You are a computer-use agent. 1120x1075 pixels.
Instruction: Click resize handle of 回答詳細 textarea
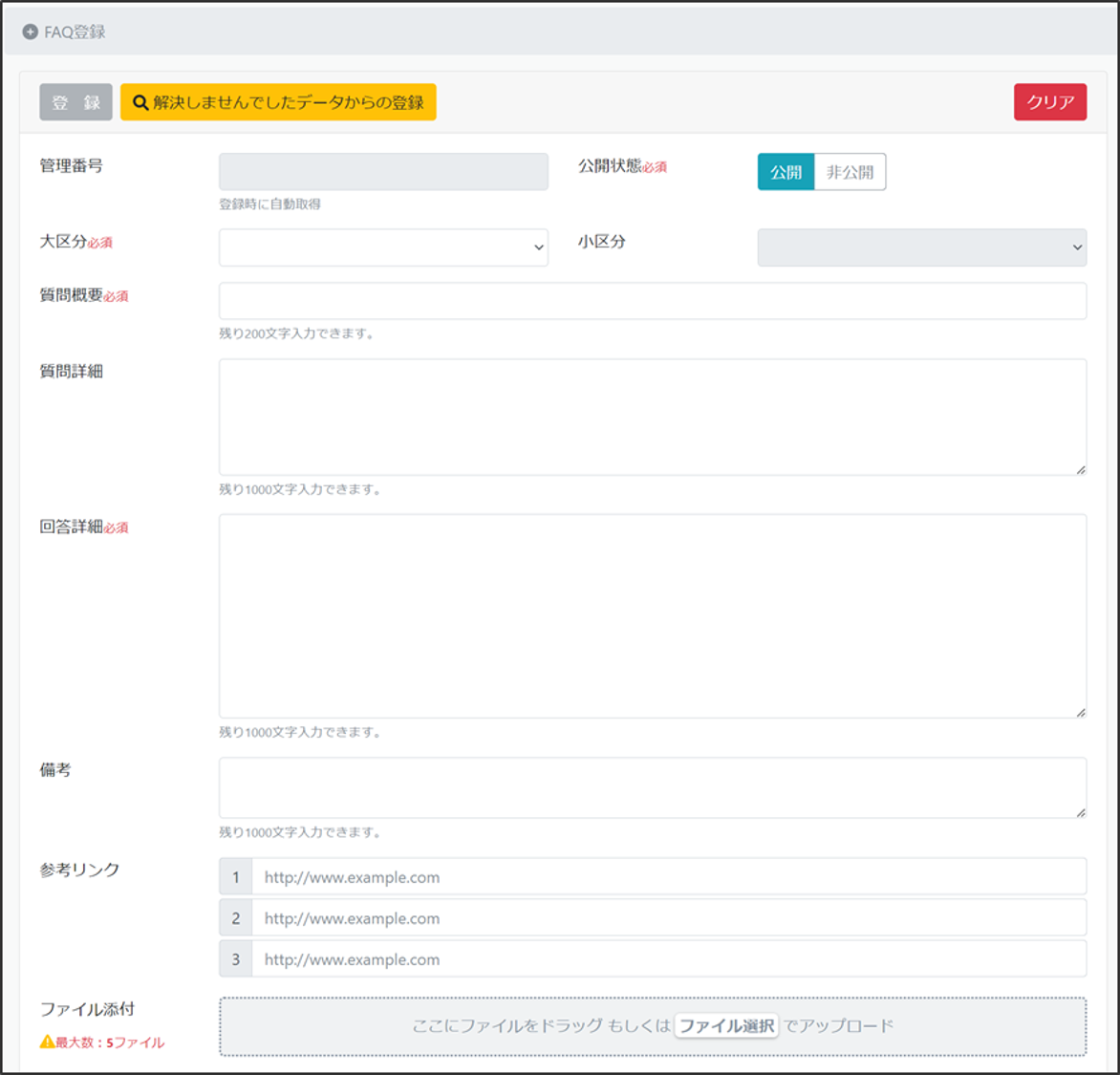(x=1080, y=712)
